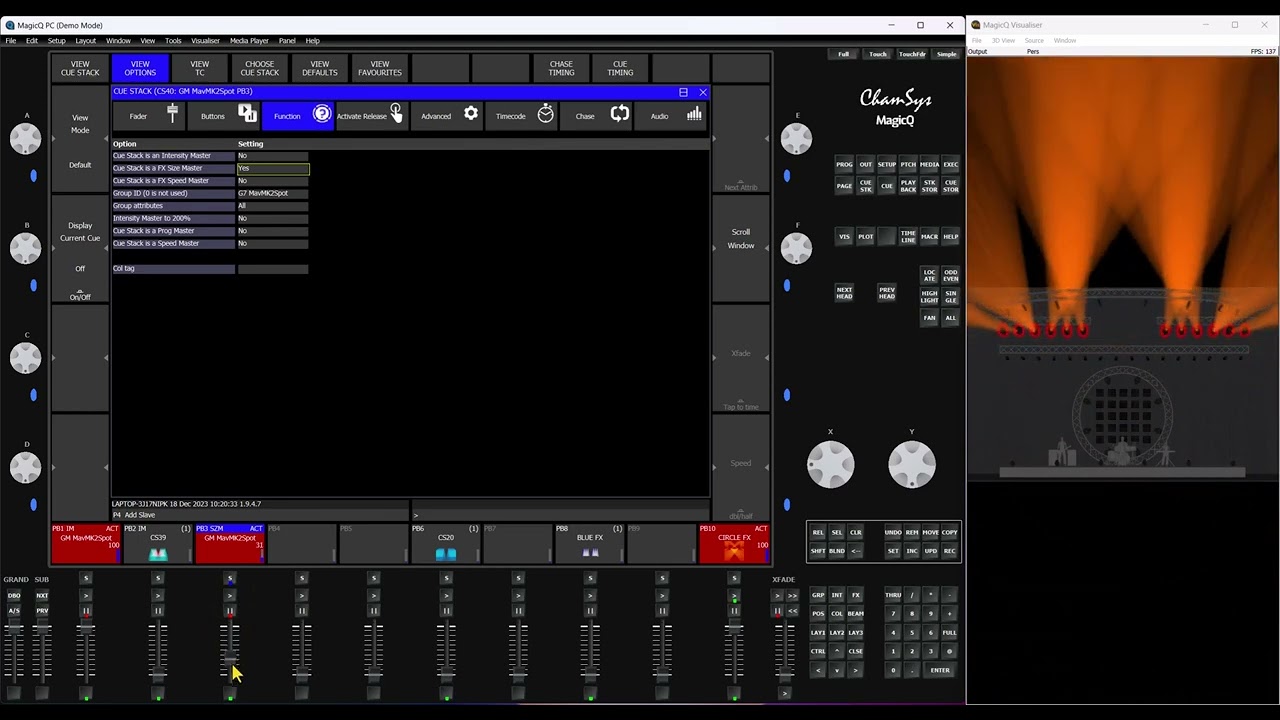Click the Grand master fader handle
The image size is (1280, 720).
point(14,630)
